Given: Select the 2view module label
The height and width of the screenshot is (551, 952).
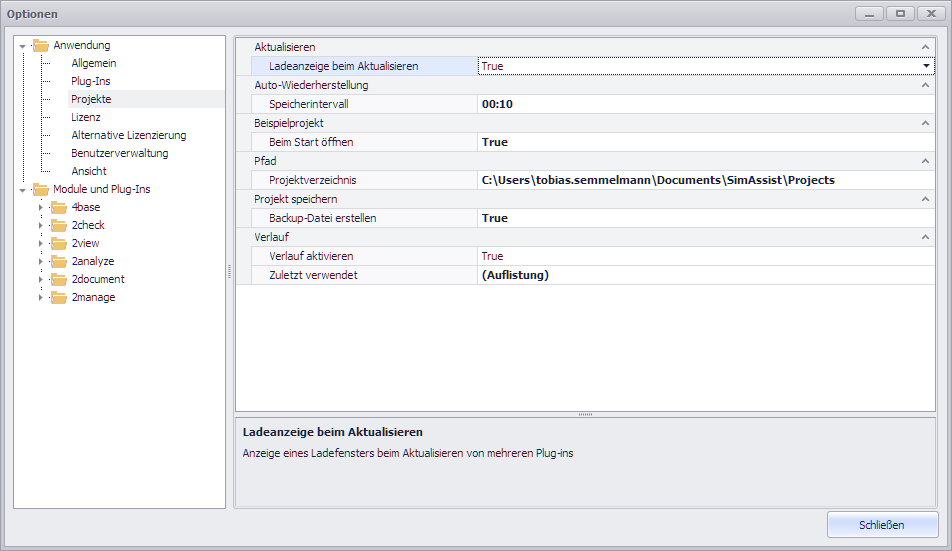Looking at the screenshot, I should (x=86, y=243).
